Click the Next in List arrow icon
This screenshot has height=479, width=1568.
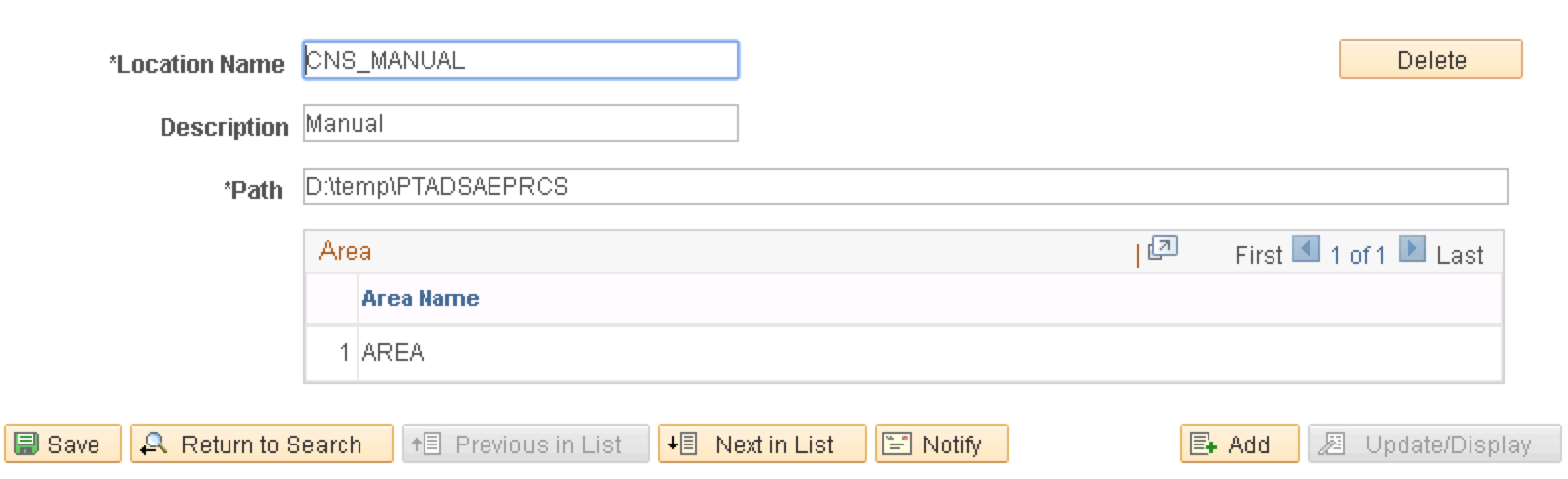(683, 445)
